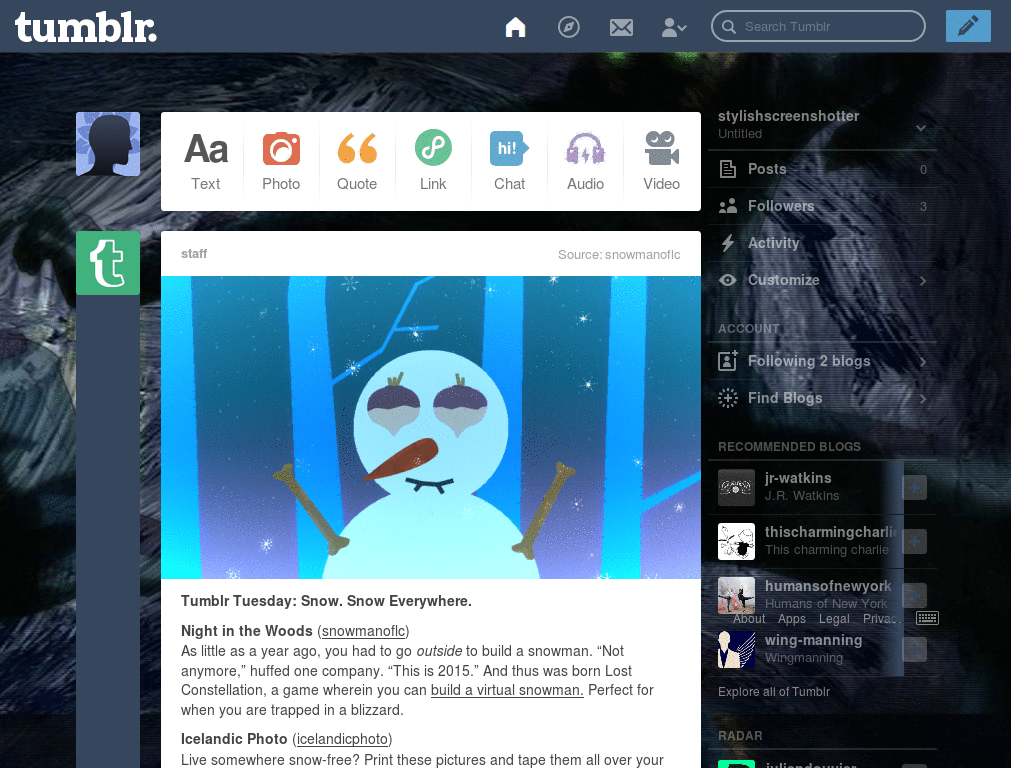Viewport: 1024px width, 768px height.
Task: Create a new Video post
Action: 661,161
